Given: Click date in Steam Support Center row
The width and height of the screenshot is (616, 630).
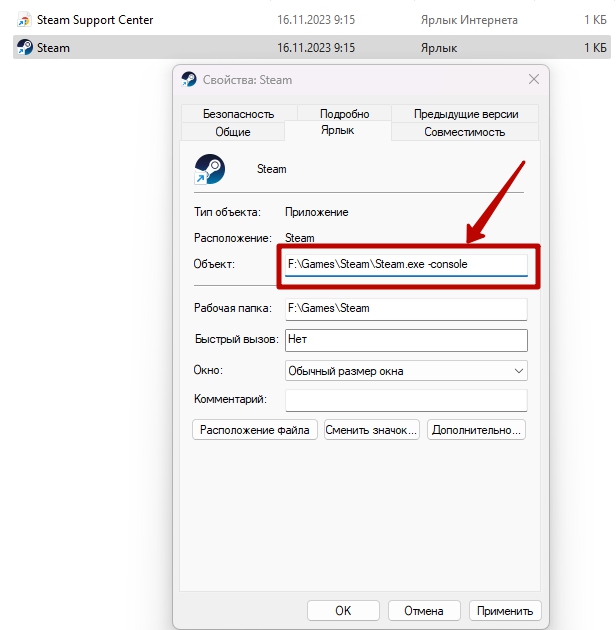Looking at the screenshot, I should [316, 20].
